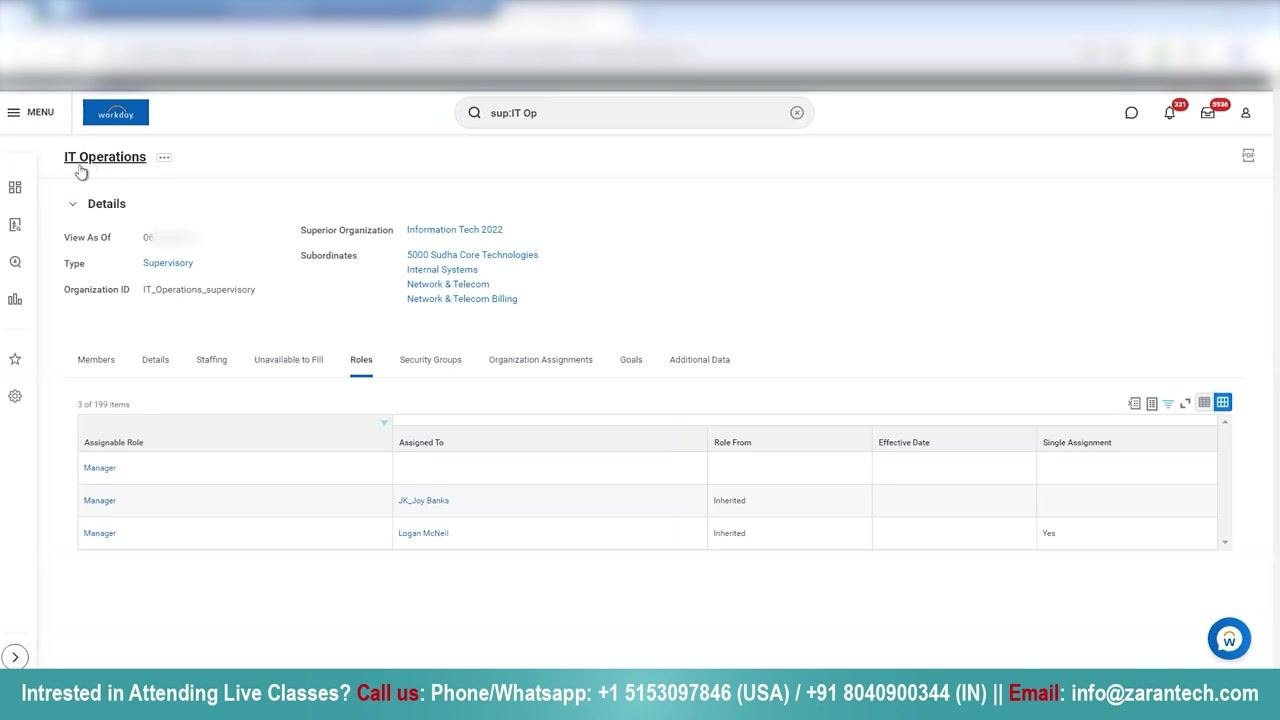This screenshot has height=720, width=1280.
Task: Open the Unavailable to Fill tab
Action: click(x=289, y=360)
